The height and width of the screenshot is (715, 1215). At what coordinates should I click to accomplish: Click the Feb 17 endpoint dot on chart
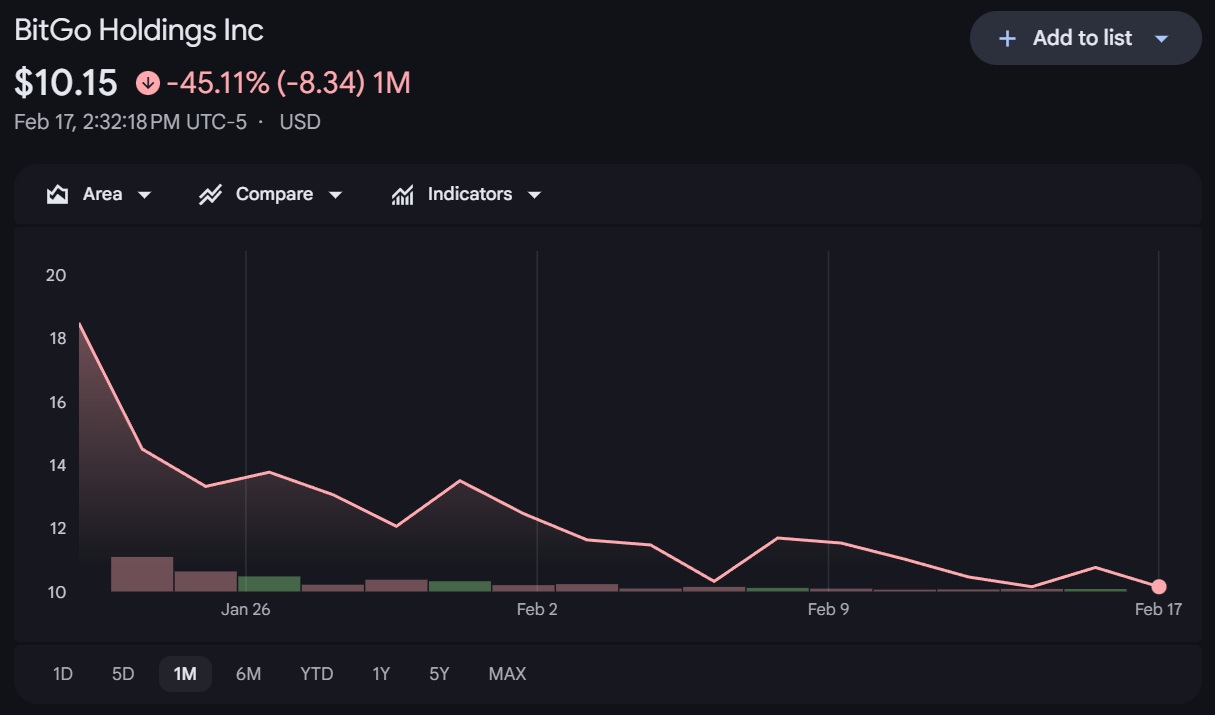pos(1158,587)
